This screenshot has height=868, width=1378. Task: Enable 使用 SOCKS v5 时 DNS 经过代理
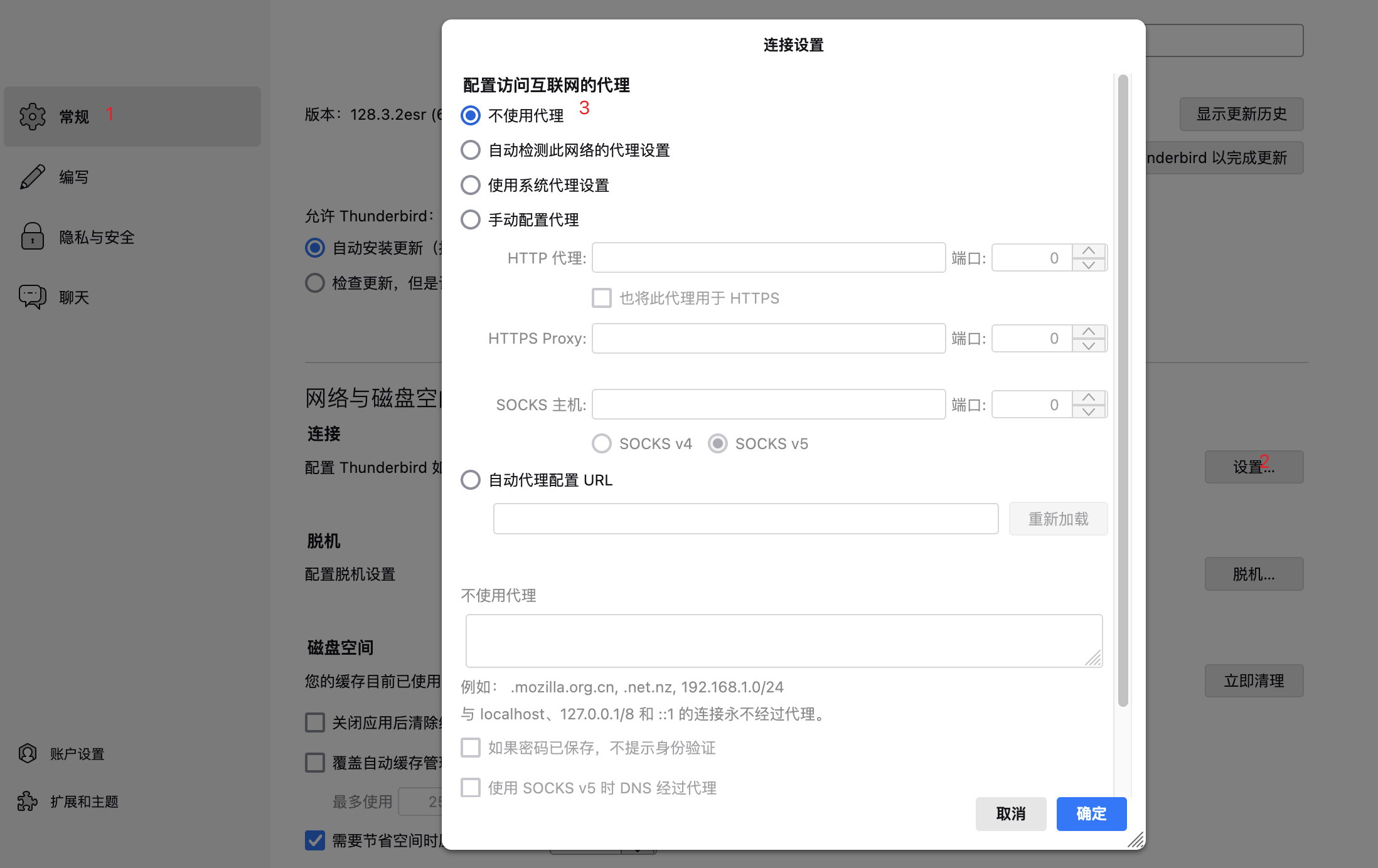pos(470,788)
